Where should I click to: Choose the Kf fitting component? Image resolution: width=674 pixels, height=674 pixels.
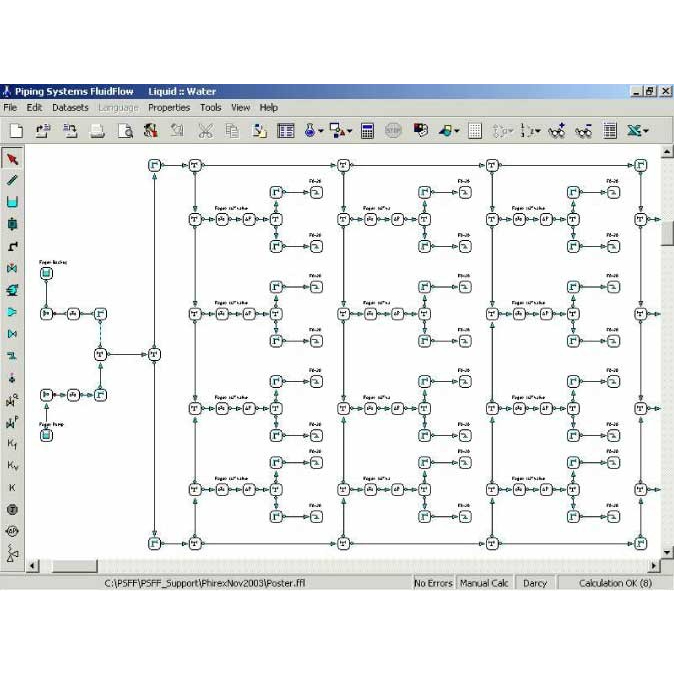coord(12,443)
